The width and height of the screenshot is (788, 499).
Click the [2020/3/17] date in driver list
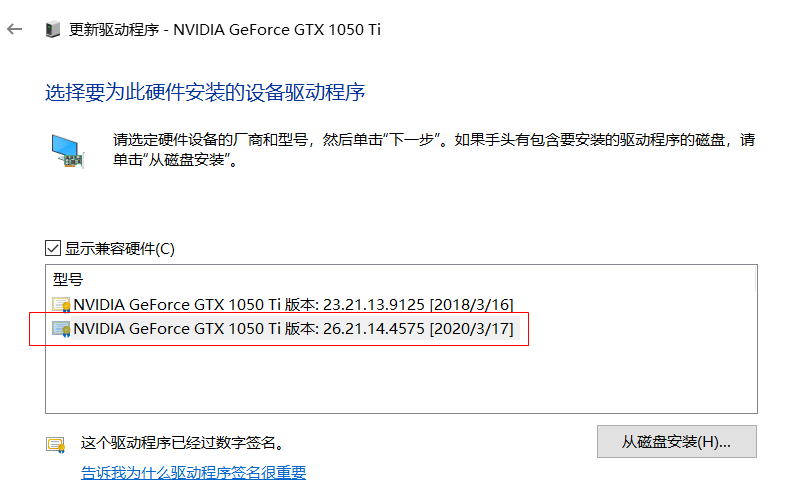click(471, 329)
